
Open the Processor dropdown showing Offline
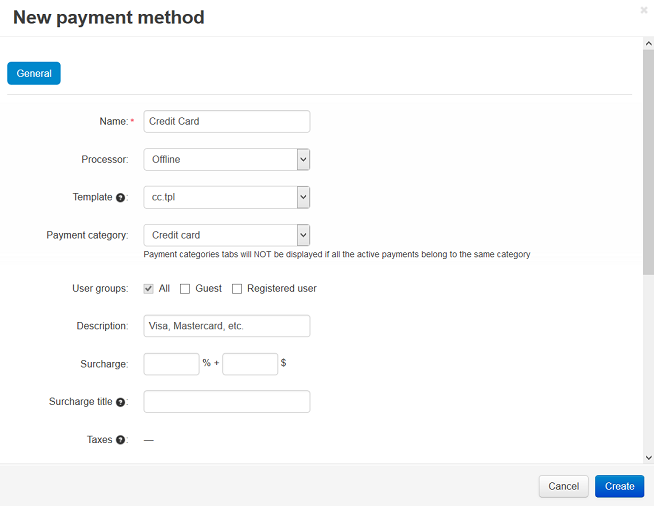tap(226, 159)
